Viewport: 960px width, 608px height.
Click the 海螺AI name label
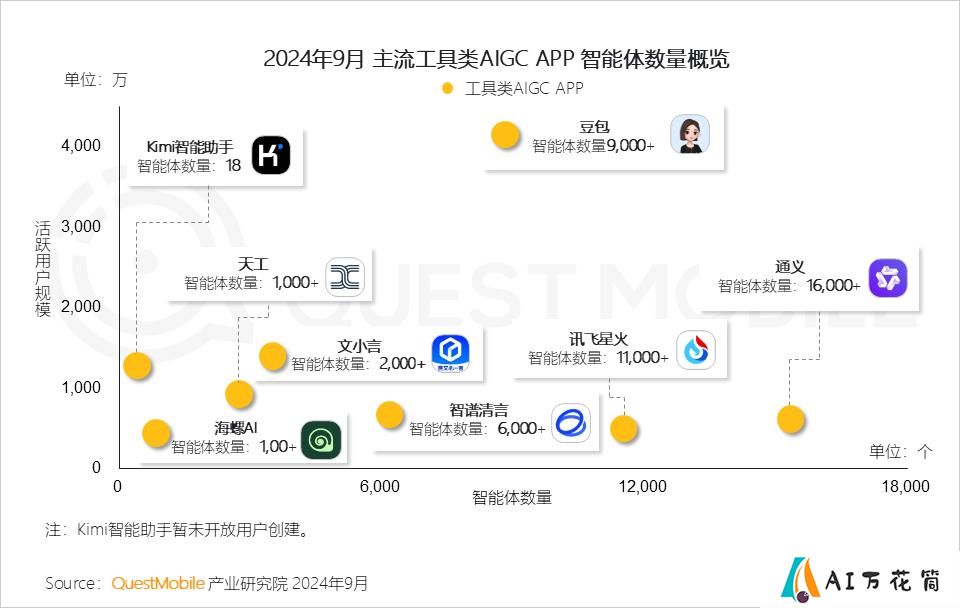pos(236,427)
